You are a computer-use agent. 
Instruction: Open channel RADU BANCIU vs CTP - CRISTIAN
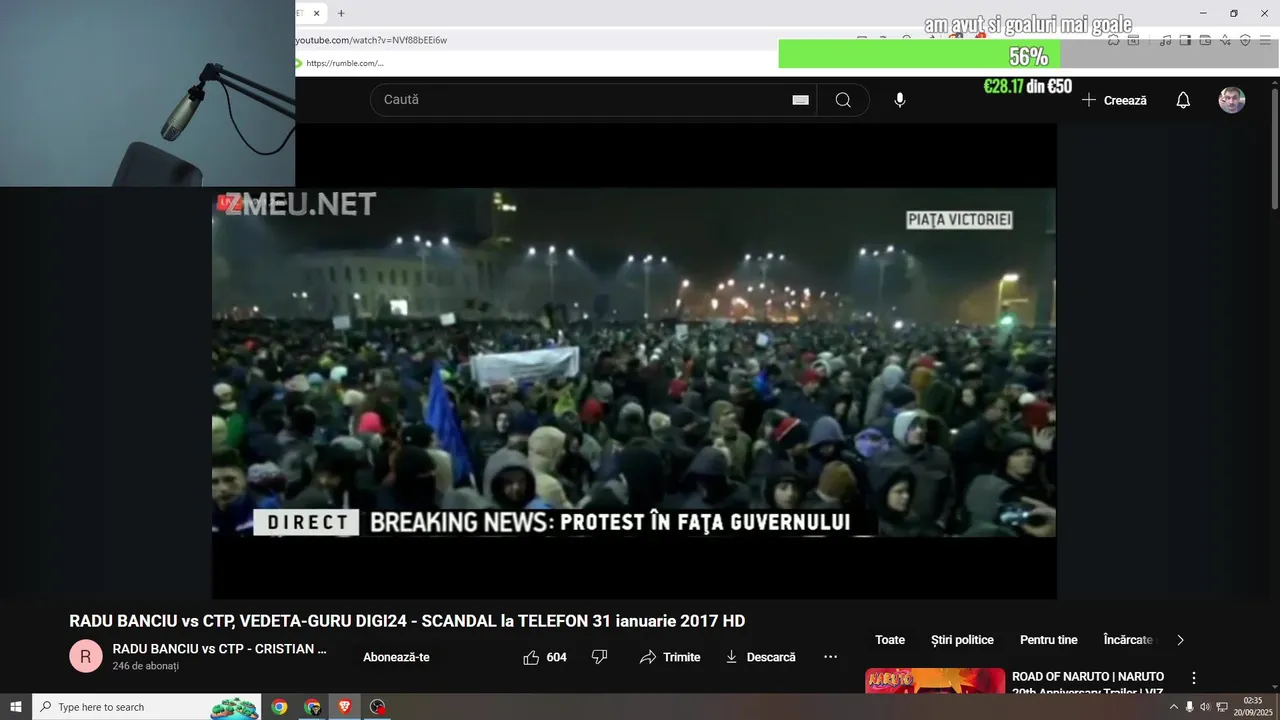220,649
